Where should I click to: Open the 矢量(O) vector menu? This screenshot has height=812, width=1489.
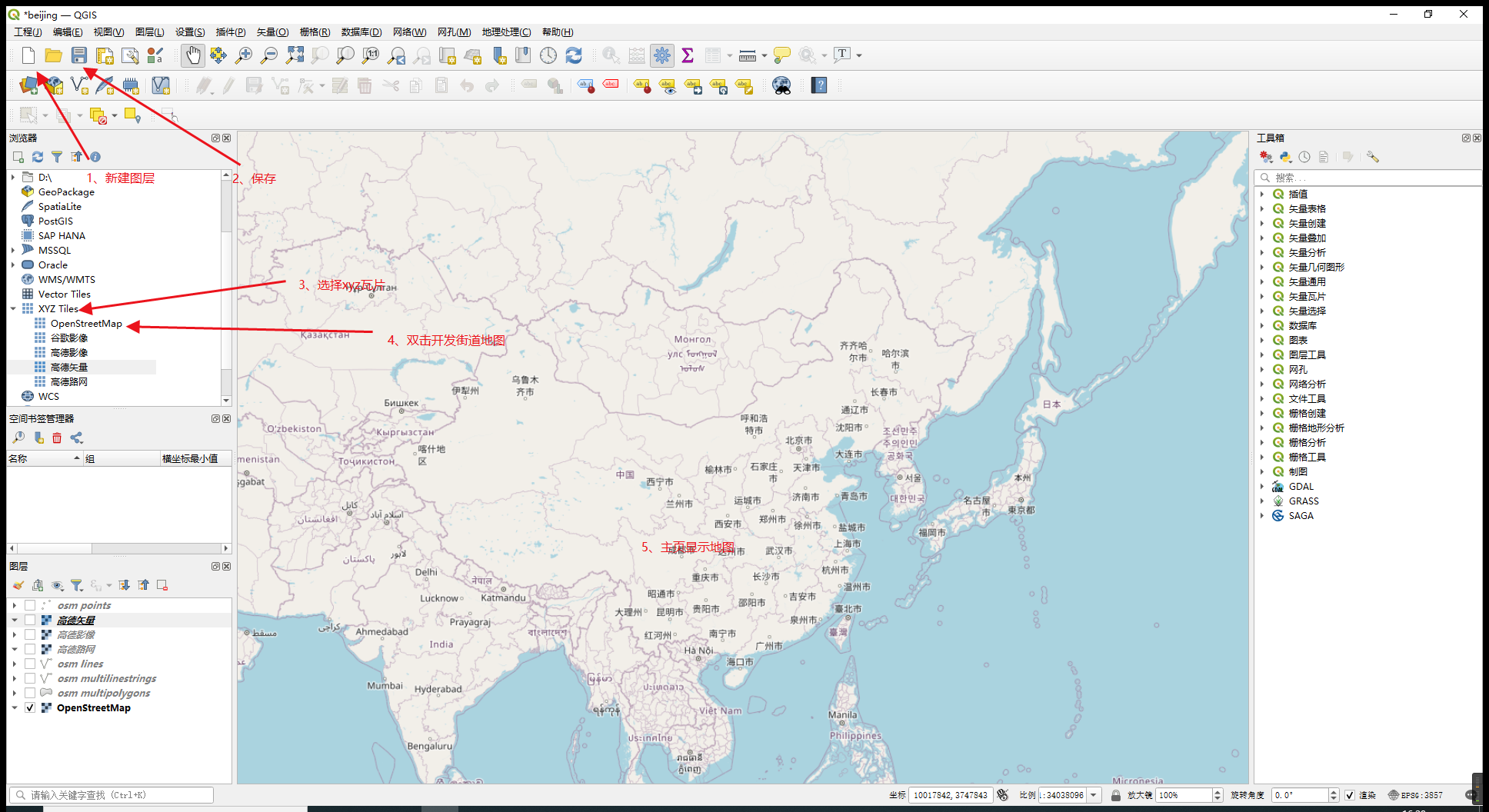(x=272, y=32)
